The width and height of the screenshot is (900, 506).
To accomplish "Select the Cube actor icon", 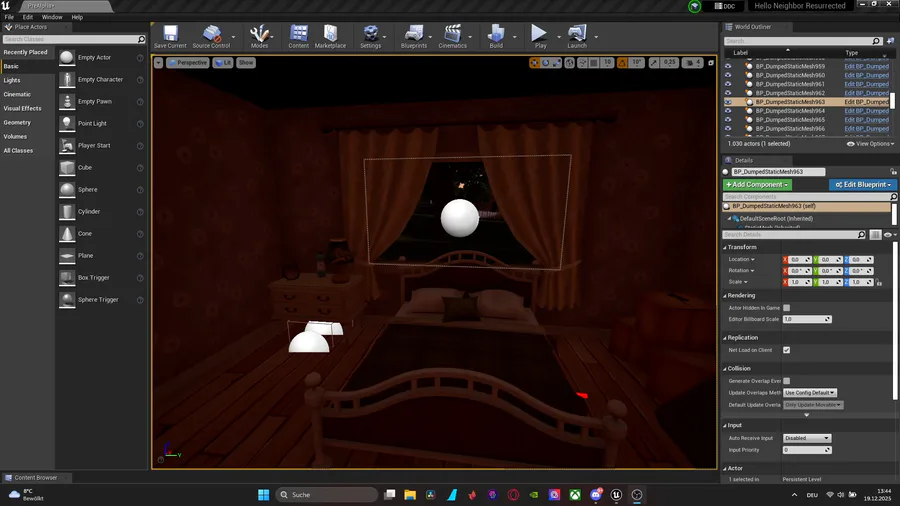I will tap(67, 168).
